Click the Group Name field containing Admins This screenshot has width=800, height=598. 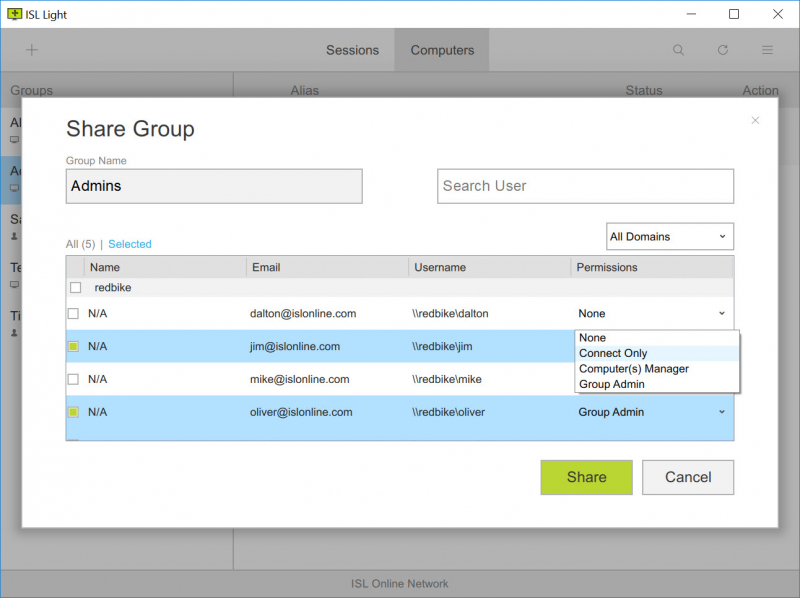(x=214, y=186)
